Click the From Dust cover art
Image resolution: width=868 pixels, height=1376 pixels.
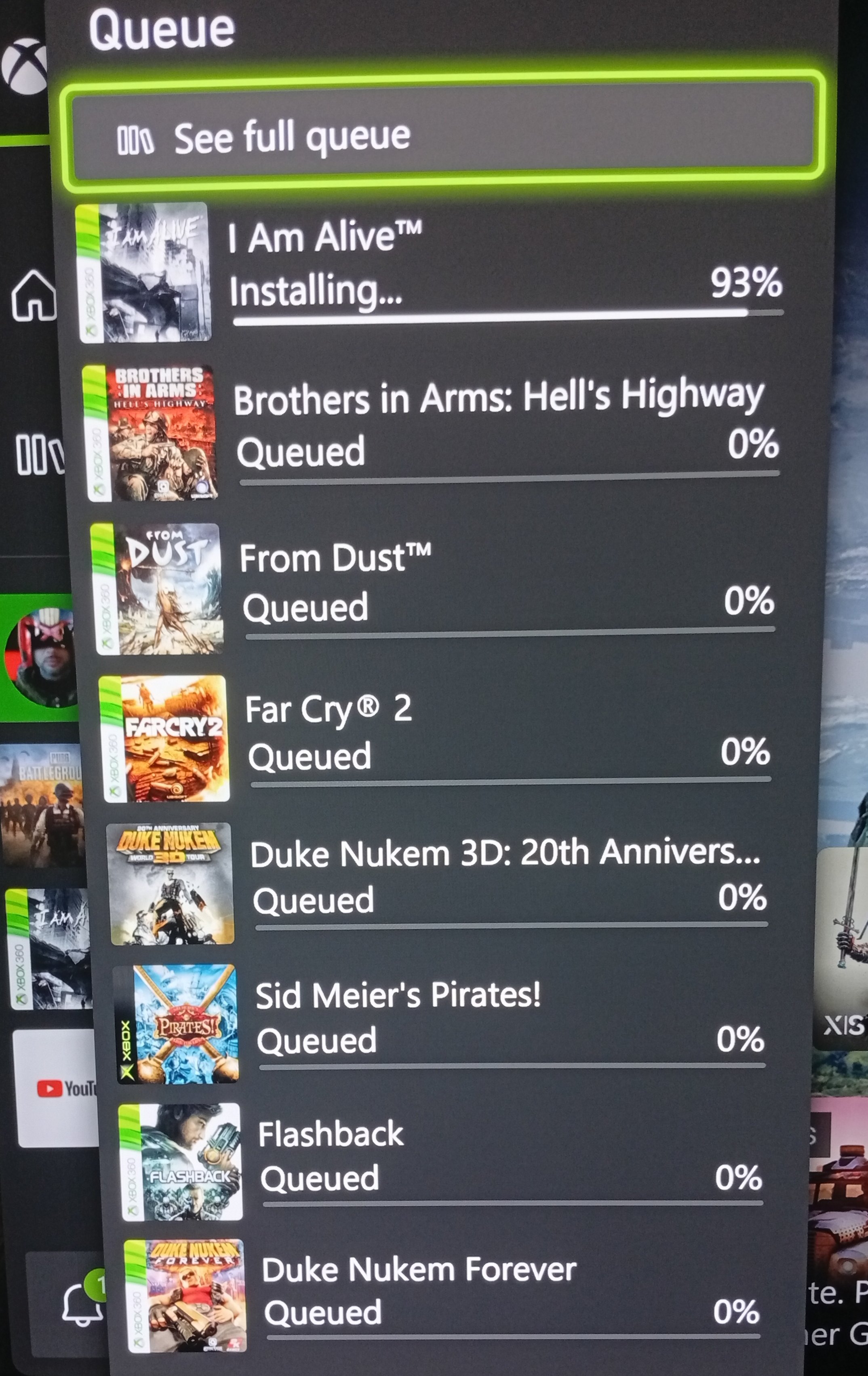point(158,589)
